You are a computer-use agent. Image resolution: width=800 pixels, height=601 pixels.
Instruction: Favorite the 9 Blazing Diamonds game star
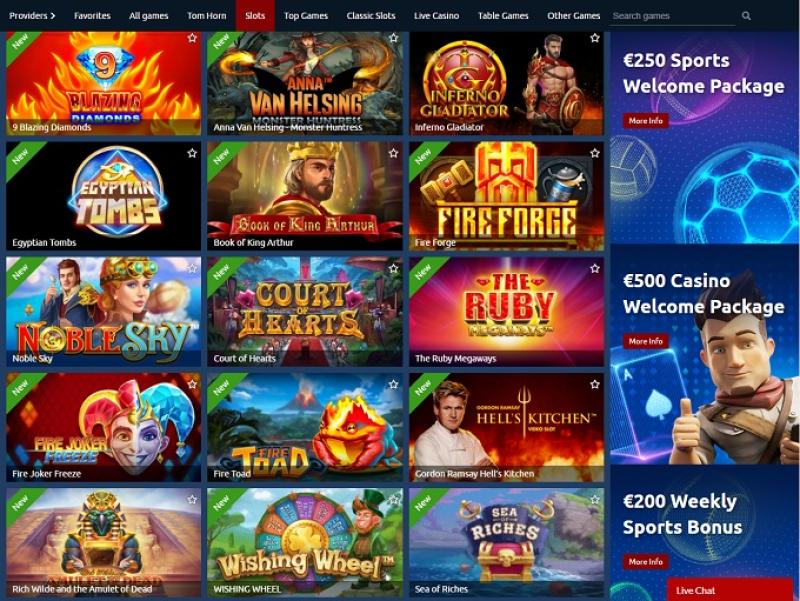tap(192, 38)
